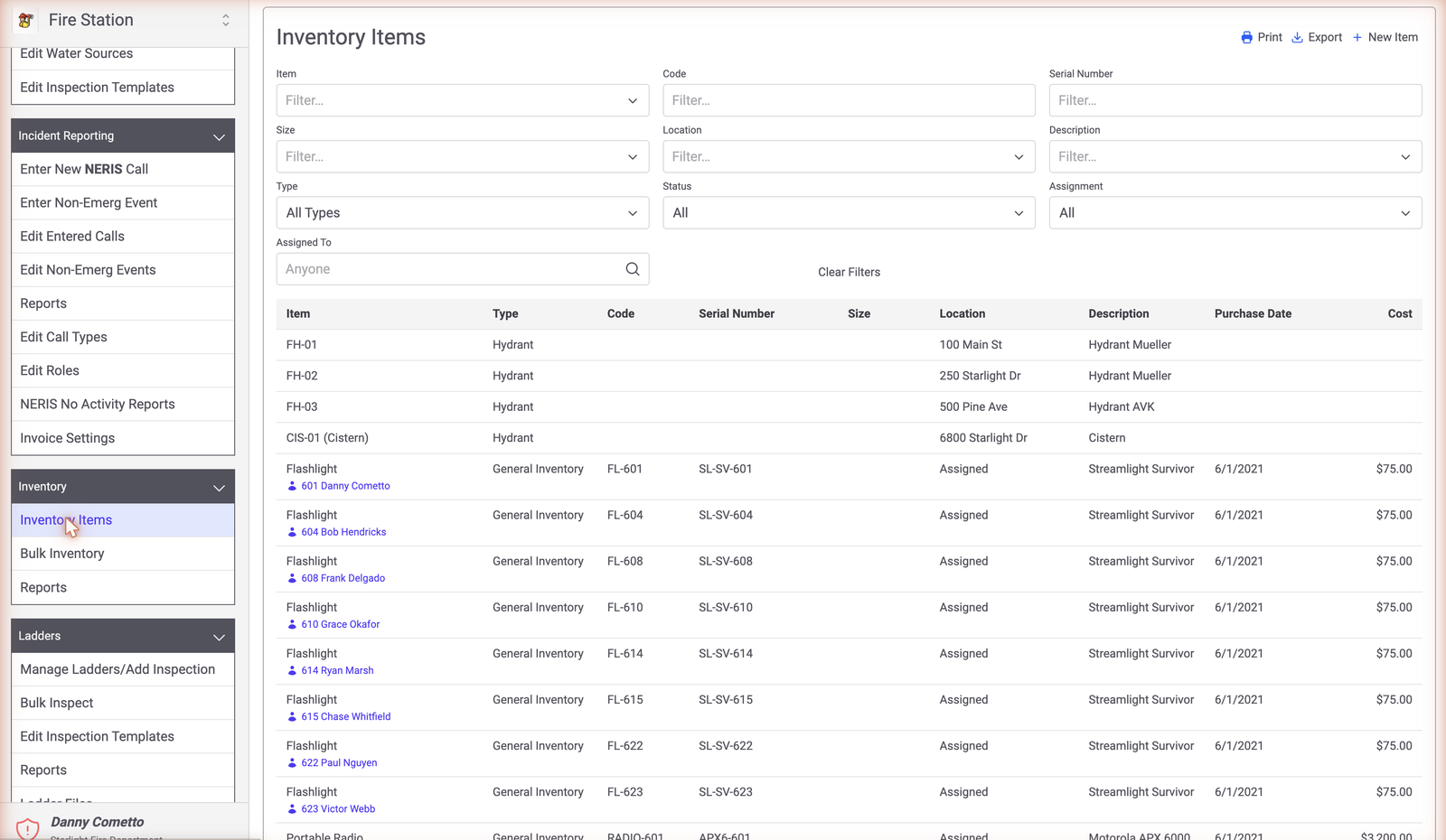The image size is (1446, 840).
Task: Click person icon beside 608 Frank Delgado
Action: pos(292,578)
